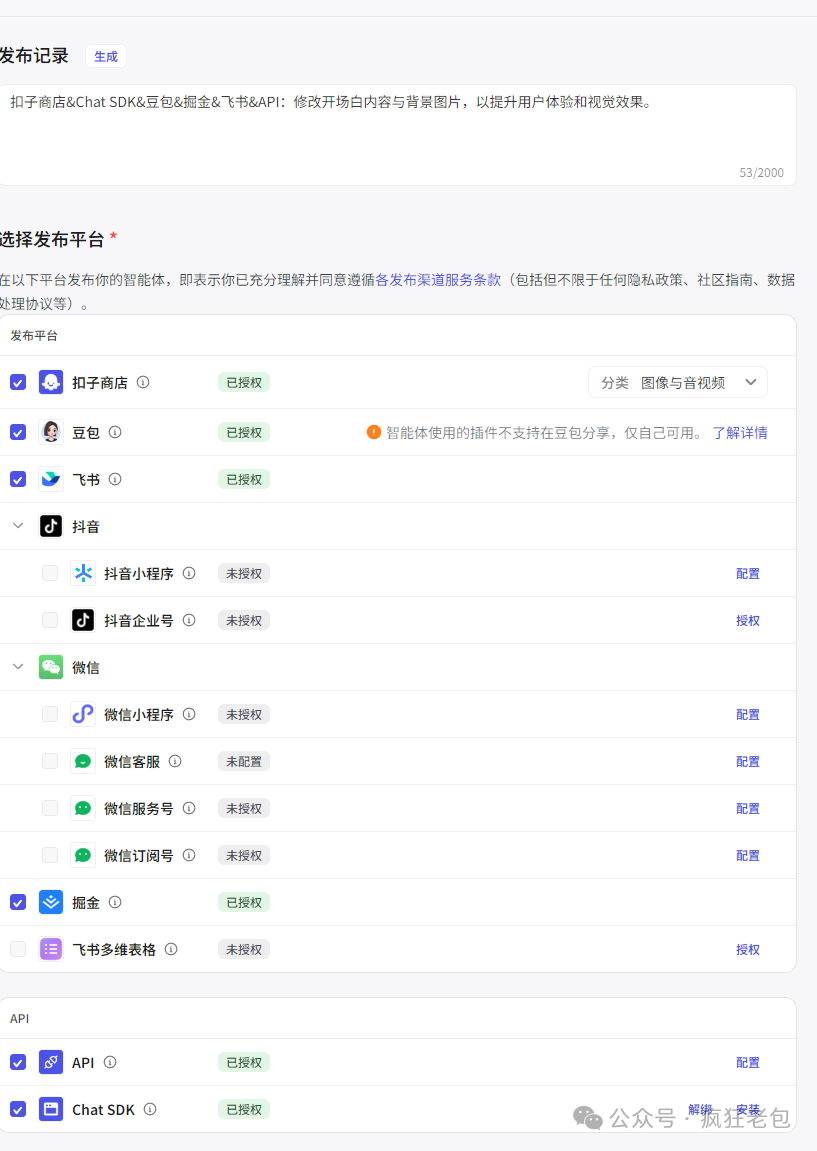The width and height of the screenshot is (817, 1151).
Task: Tick the 微信小程序 checkbox
Action: 50,714
